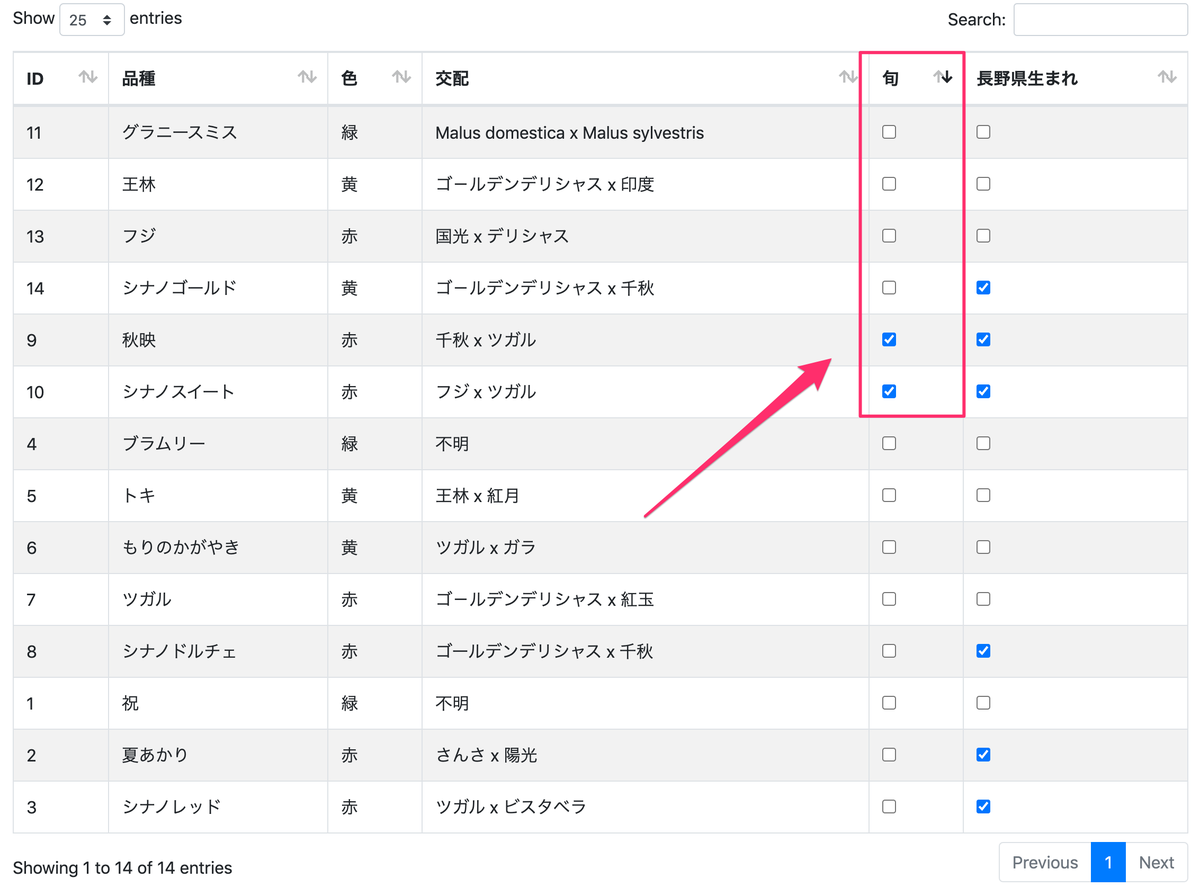Check the 旬 checkbox for フジ
Image resolution: width=1200 pixels, height=896 pixels.
tap(888, 235)
